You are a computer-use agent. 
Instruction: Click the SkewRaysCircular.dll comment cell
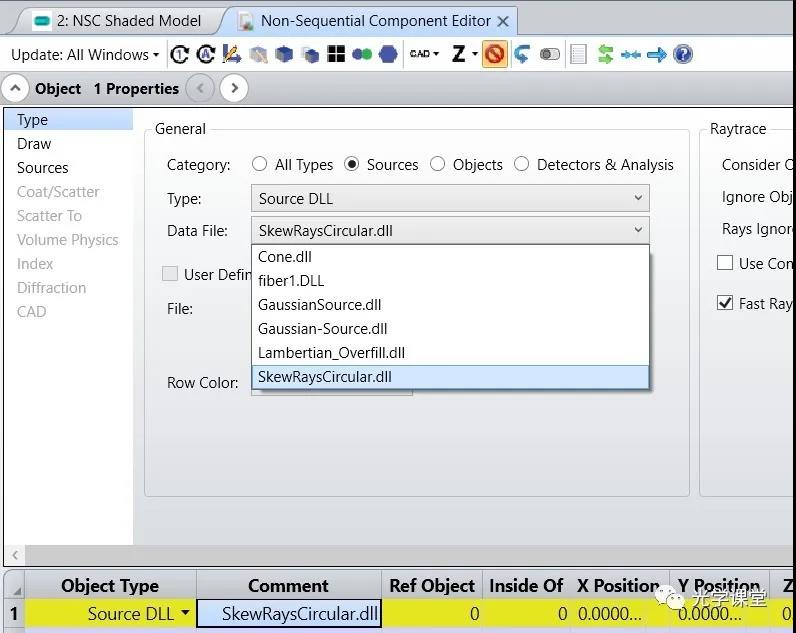click(289, 613)
